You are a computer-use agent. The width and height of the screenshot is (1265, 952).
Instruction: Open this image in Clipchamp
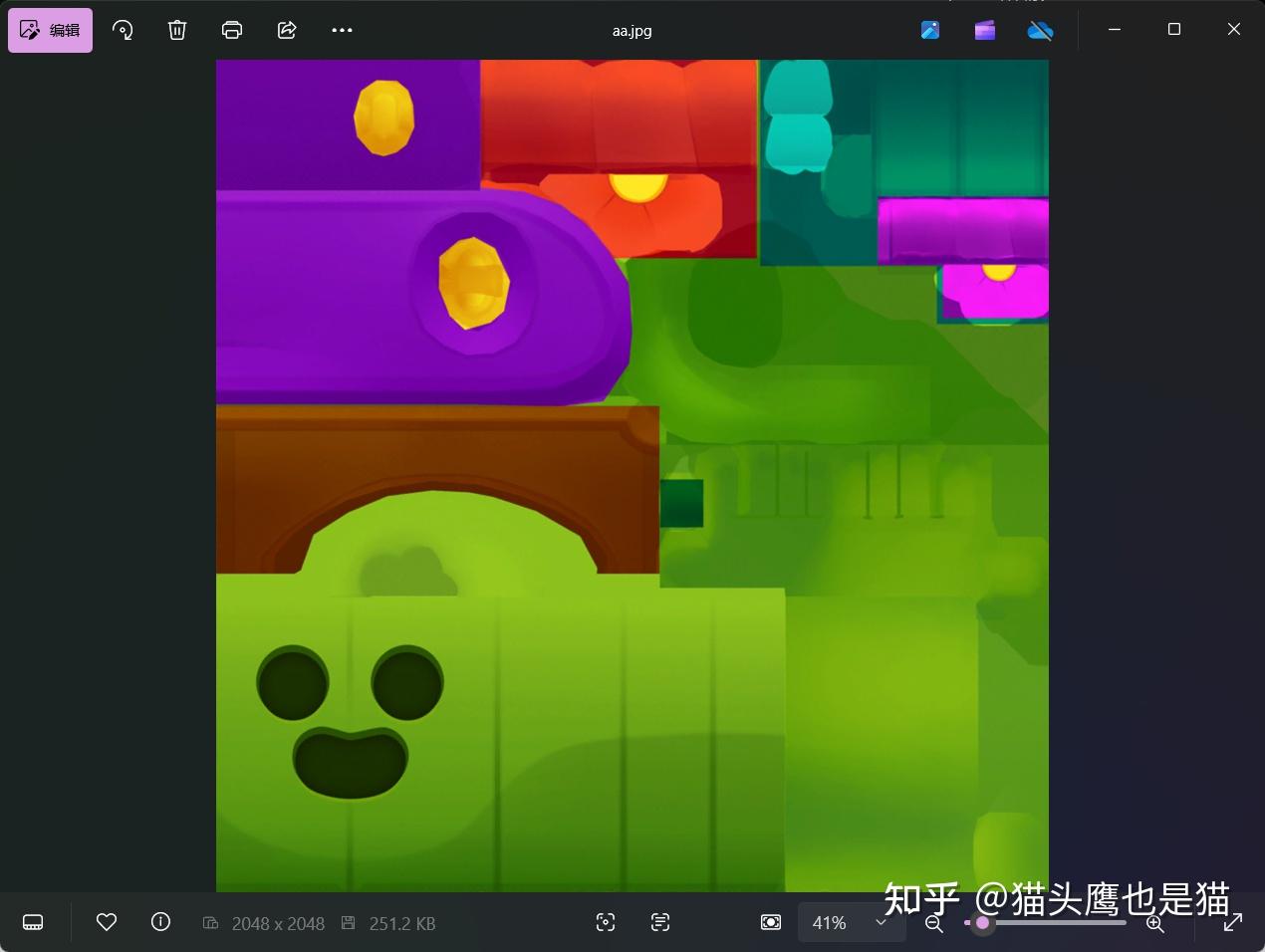[x=984, y=30]
